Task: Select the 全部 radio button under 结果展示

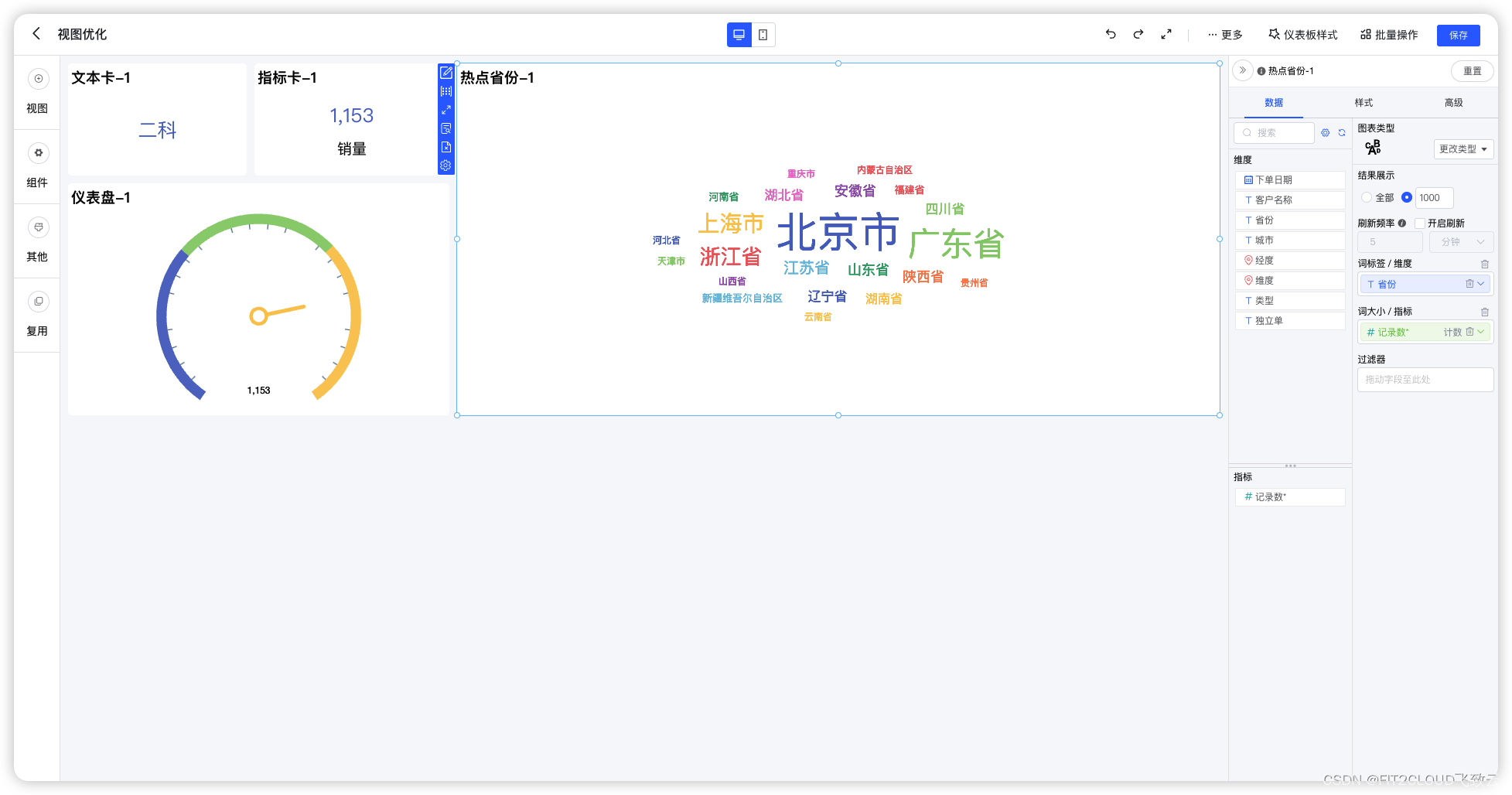Action: (1367, 197)
